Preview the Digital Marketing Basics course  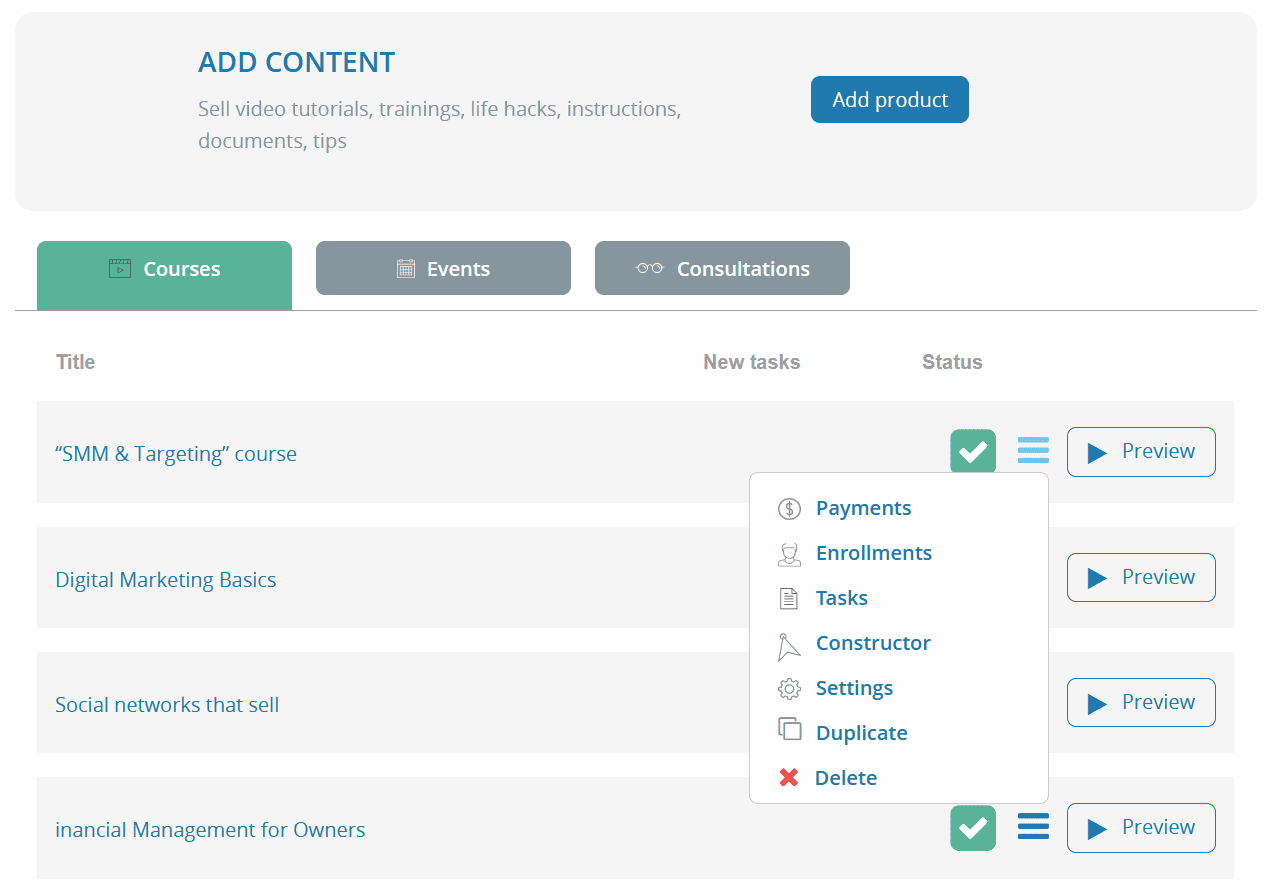1140,577
